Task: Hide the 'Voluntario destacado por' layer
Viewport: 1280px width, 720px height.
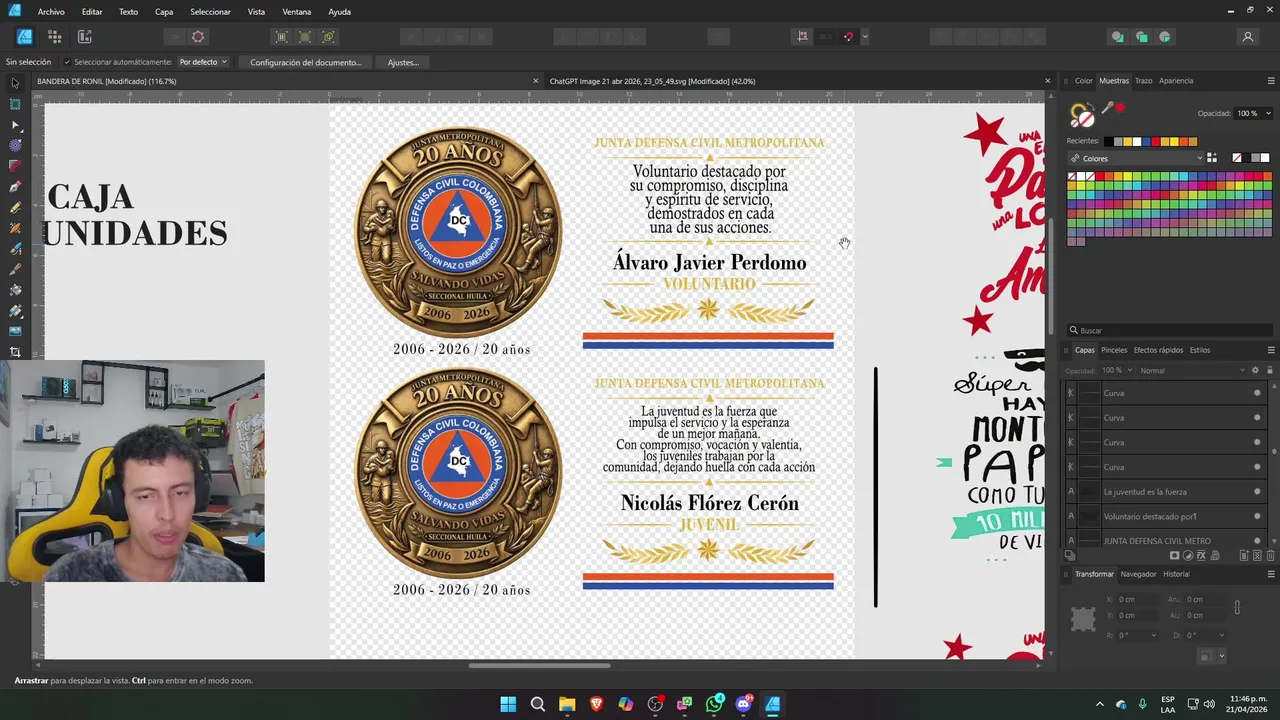Action: (x=1257, y=516)
